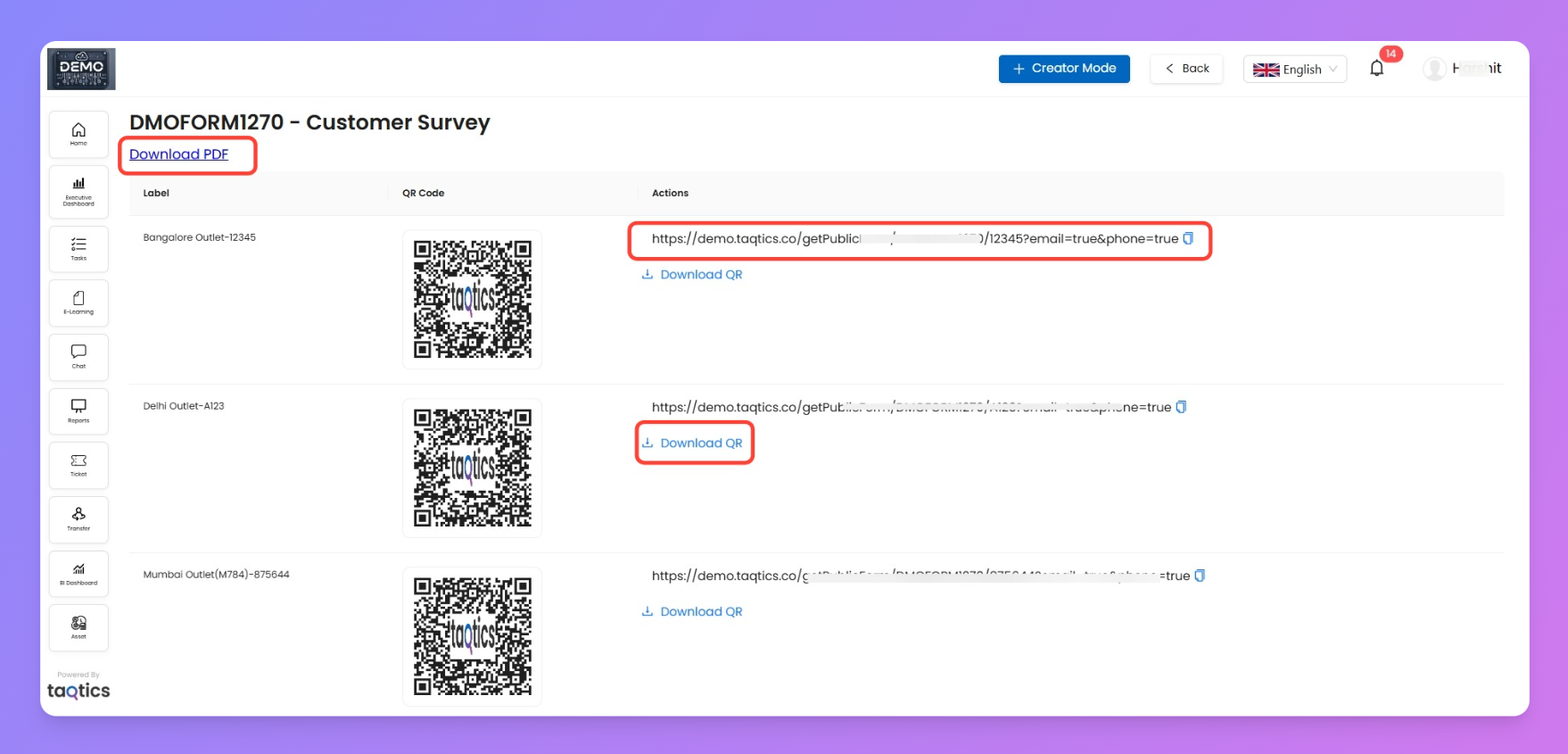Select the Mumbai Outlet(M784)-875644 label

click(216, 575)
